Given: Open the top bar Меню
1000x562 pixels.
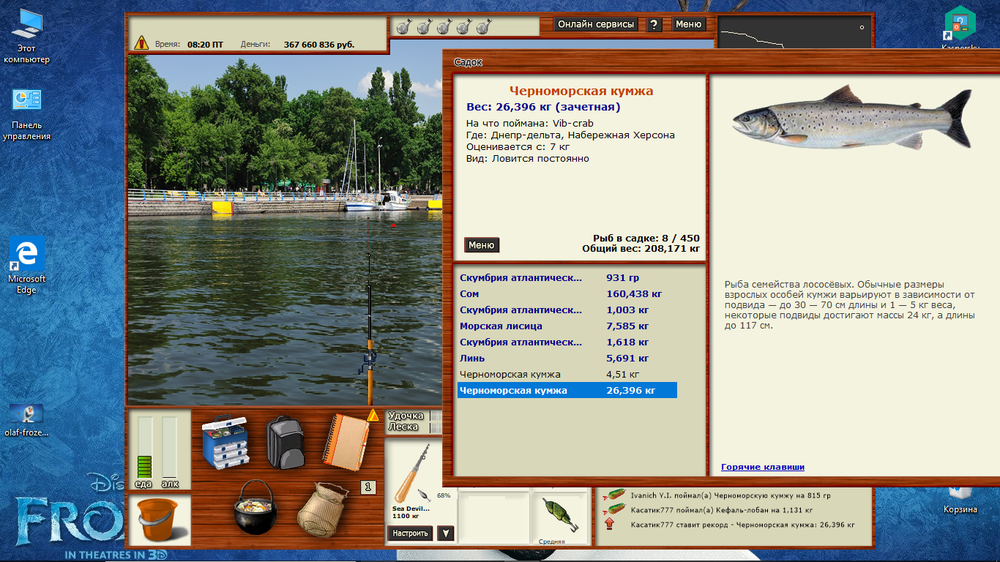Looking at the screenshot, I should tap(688, 24).
